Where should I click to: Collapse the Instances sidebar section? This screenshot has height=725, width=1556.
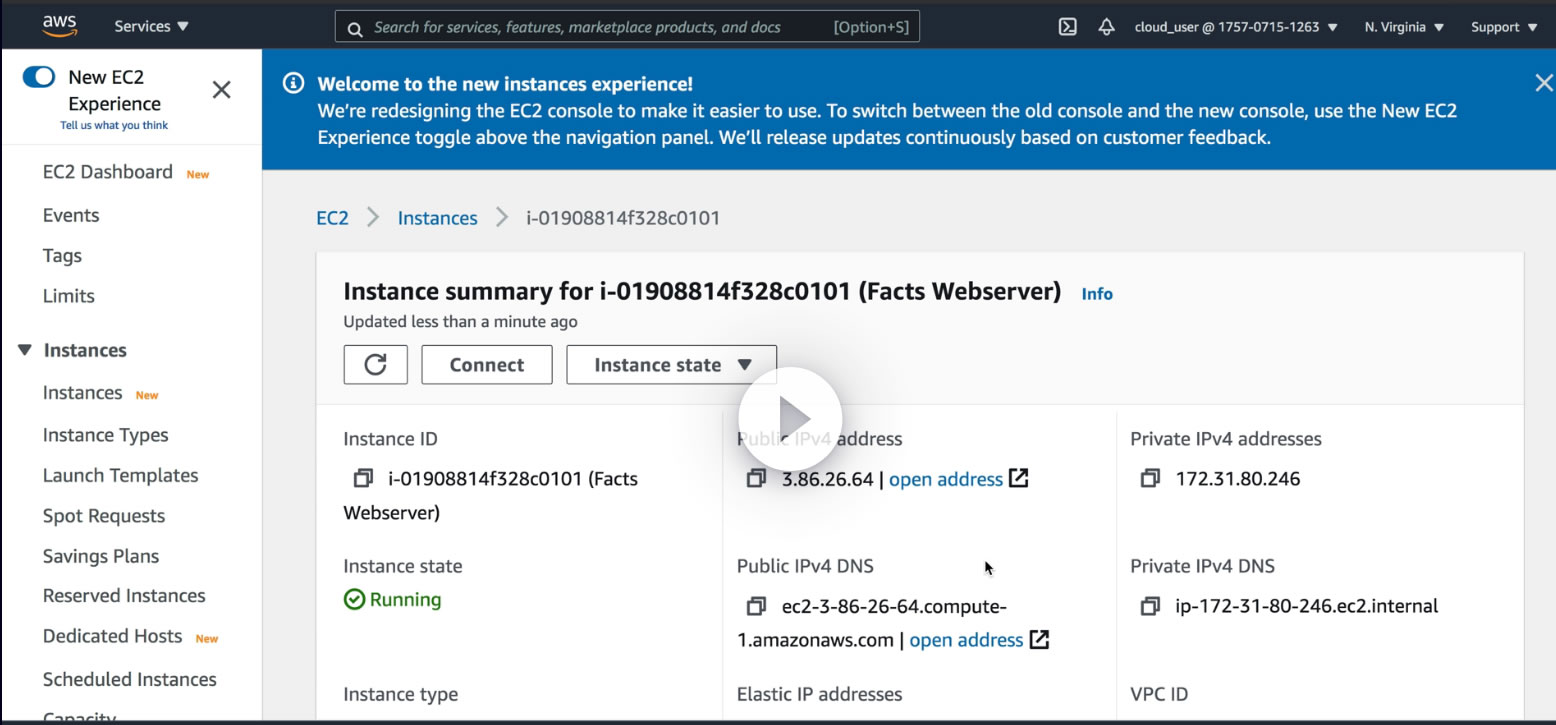pyautogui.click(x=26, y=350)
